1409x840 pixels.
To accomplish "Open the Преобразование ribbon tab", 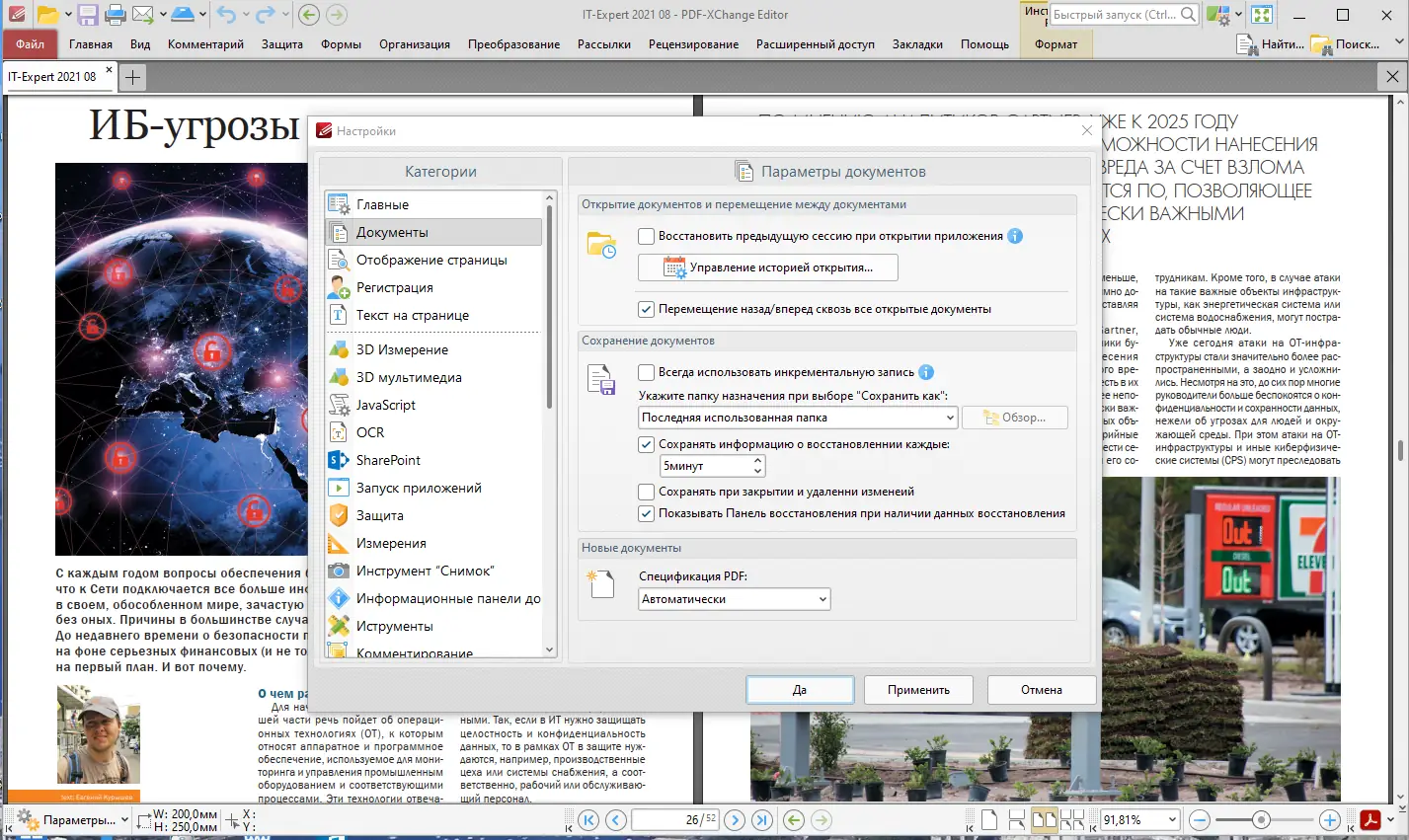I will (513, 44).
